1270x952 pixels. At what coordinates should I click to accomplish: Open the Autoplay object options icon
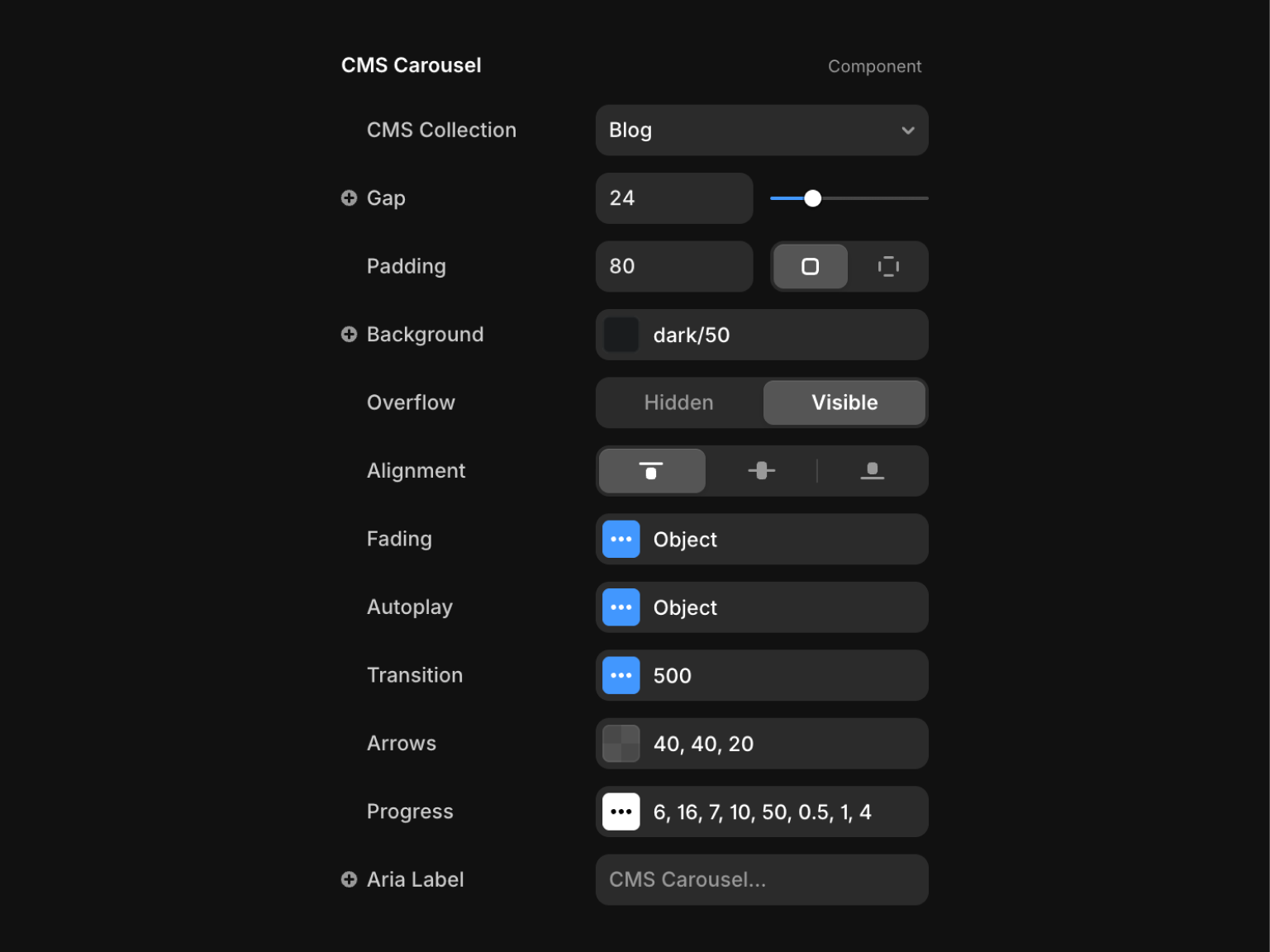coord(621,607)
